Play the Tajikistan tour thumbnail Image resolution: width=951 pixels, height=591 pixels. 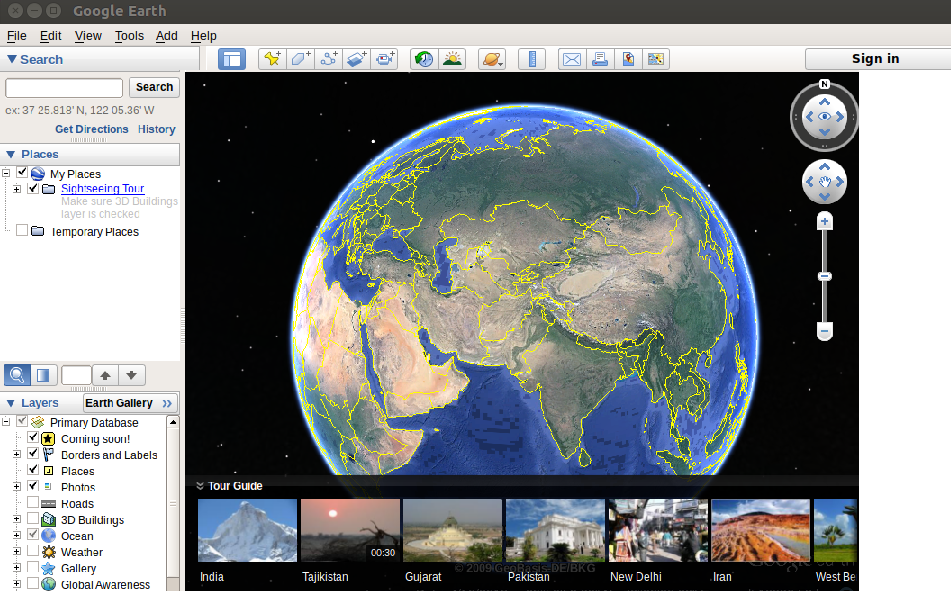pyautogui.click(x=350, y=530)
